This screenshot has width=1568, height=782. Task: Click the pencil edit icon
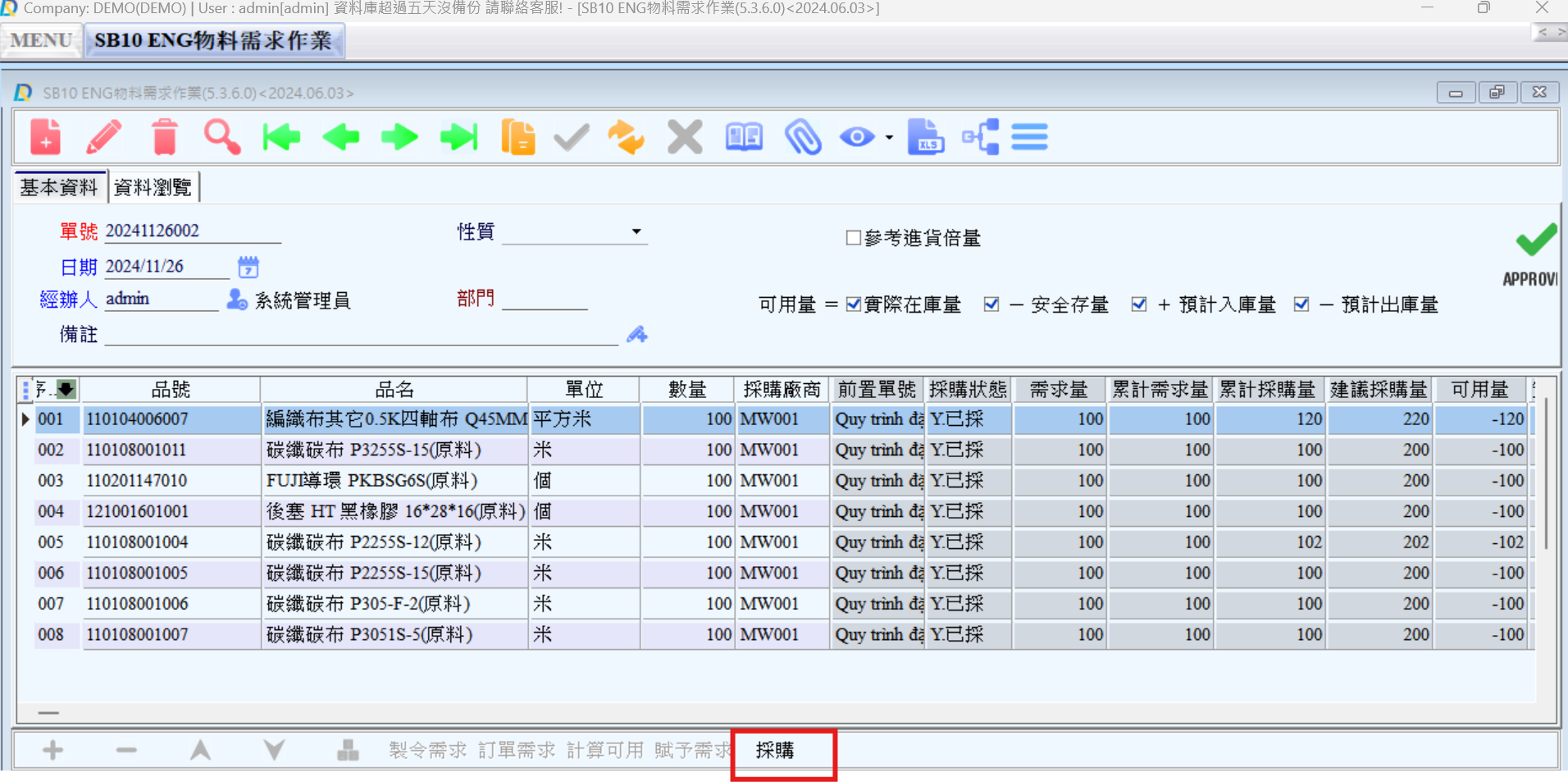pyautogui.click(x=104, y=137)
